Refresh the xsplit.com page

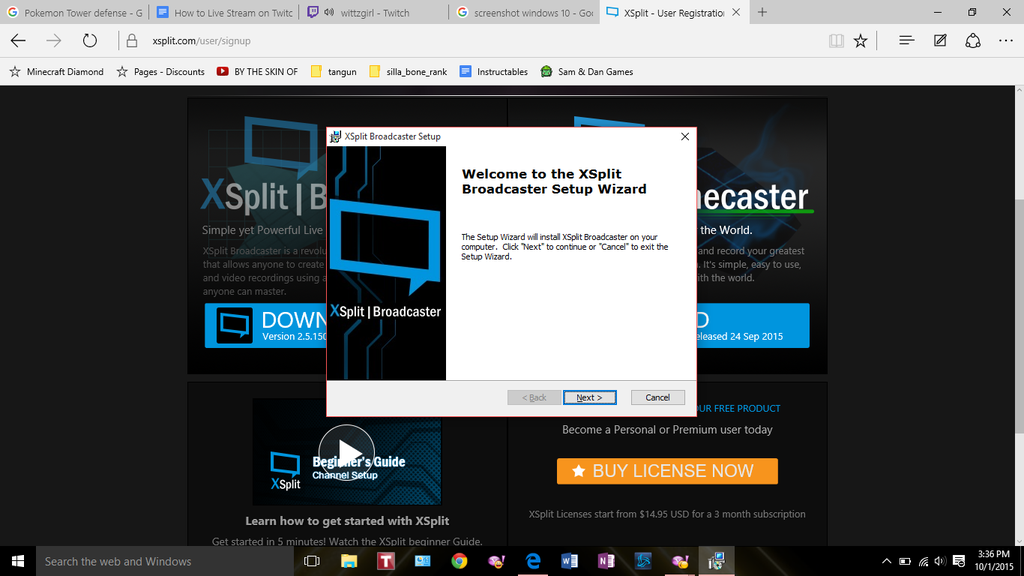click(x=89, y=40)
